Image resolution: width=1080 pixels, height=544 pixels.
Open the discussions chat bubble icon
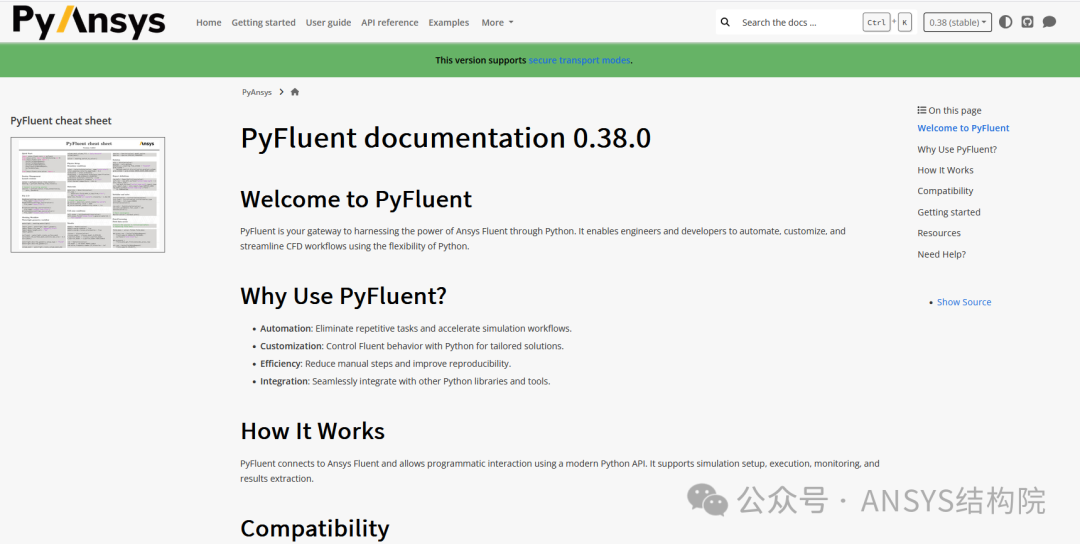[1049, 22]
